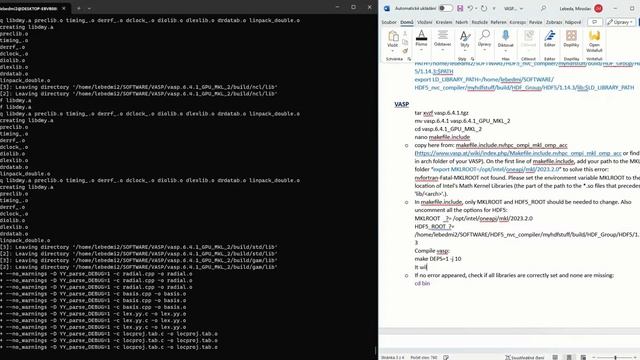Expand the Úpravy find and replace group
640x360 pixels.
[x=484, y=41]
